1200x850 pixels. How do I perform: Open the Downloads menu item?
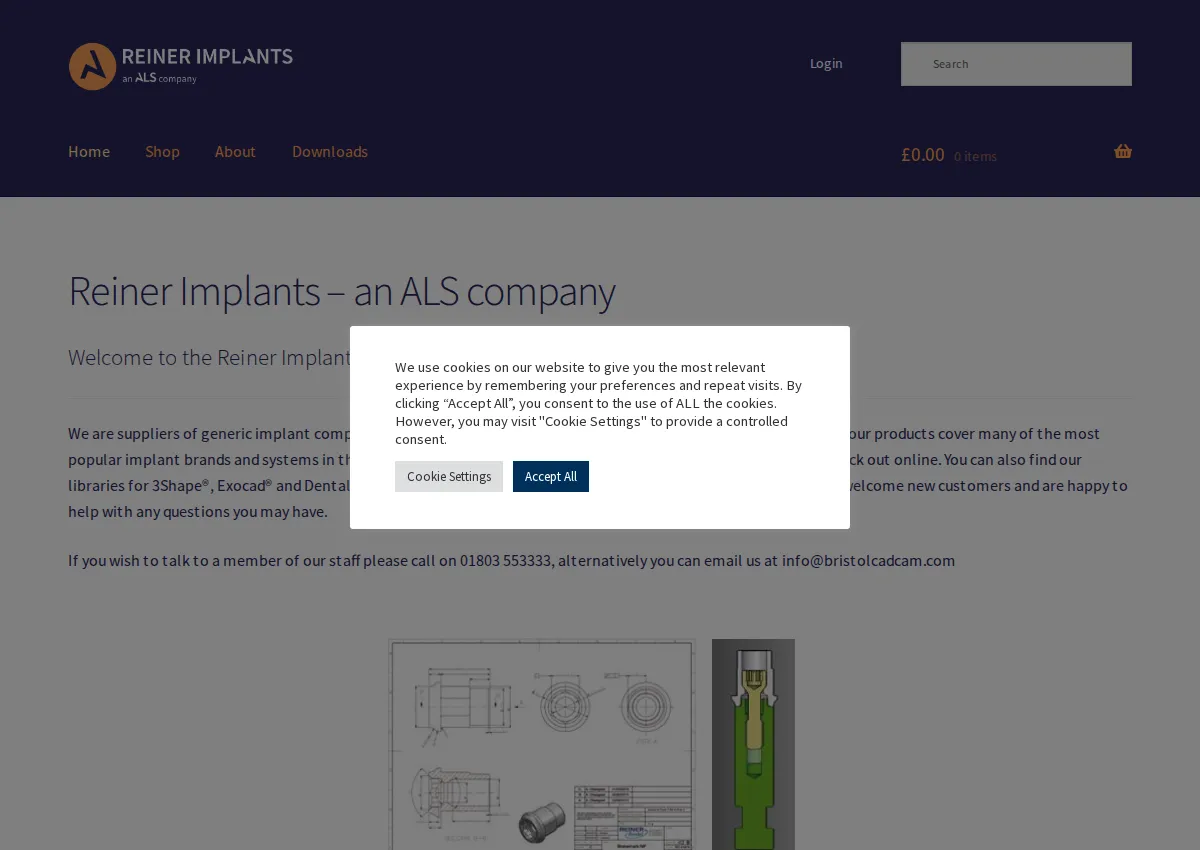coord(330,152)
